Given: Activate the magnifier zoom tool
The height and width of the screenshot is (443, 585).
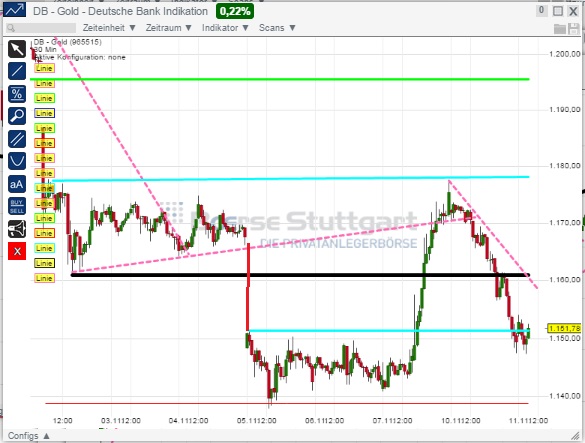Looking at the screenshot, I should tap(17, 116).
